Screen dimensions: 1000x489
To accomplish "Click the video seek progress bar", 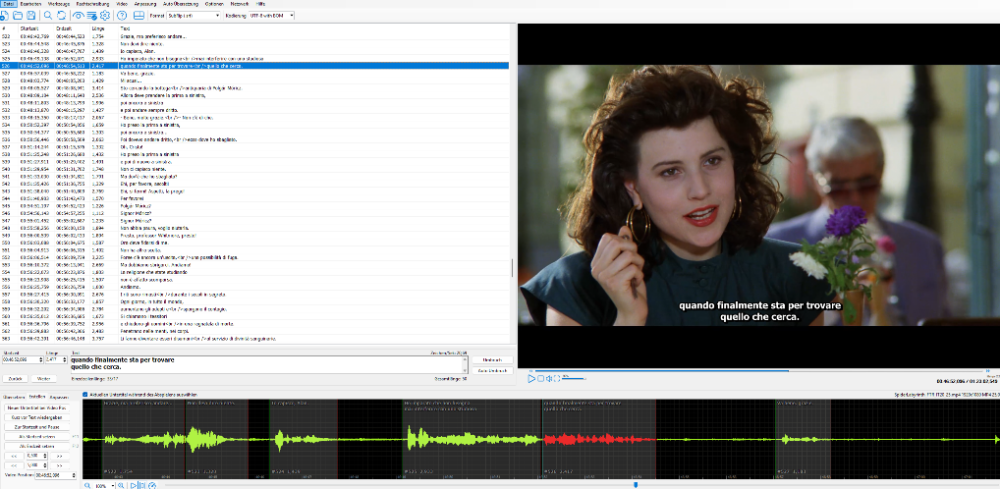I will tap(759, 370).
